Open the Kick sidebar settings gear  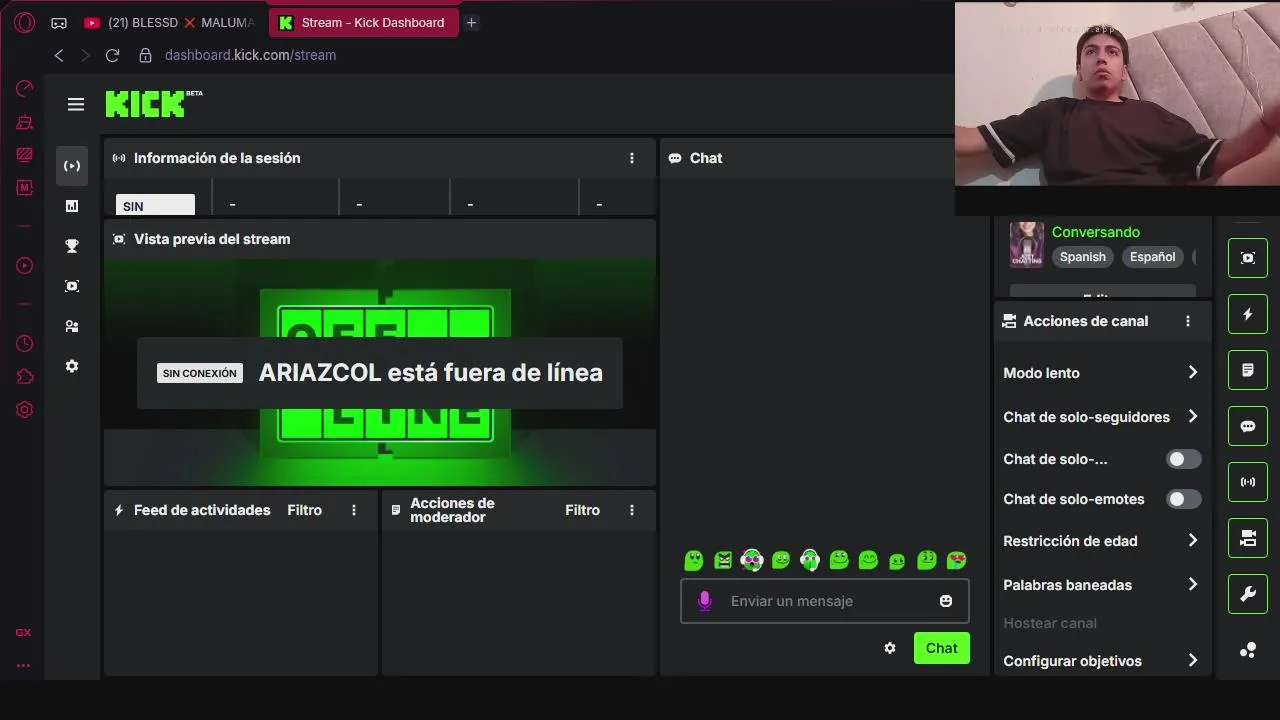(x=72, y=366)
